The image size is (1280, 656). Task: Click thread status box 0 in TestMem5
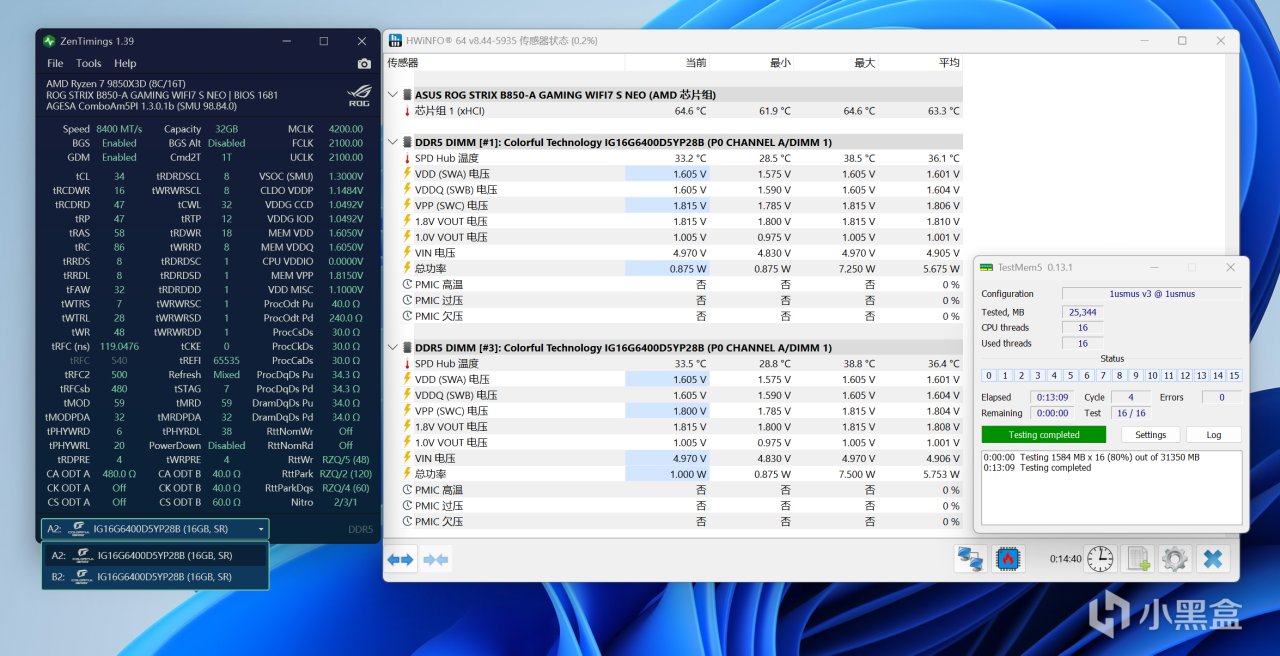(989, 376)
